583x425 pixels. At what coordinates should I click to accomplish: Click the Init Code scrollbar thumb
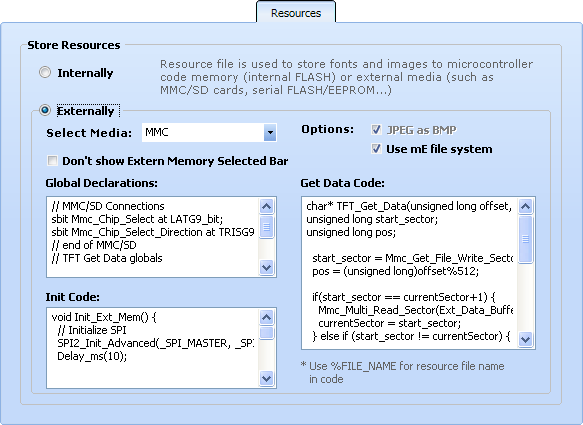(x=266, y=332)
